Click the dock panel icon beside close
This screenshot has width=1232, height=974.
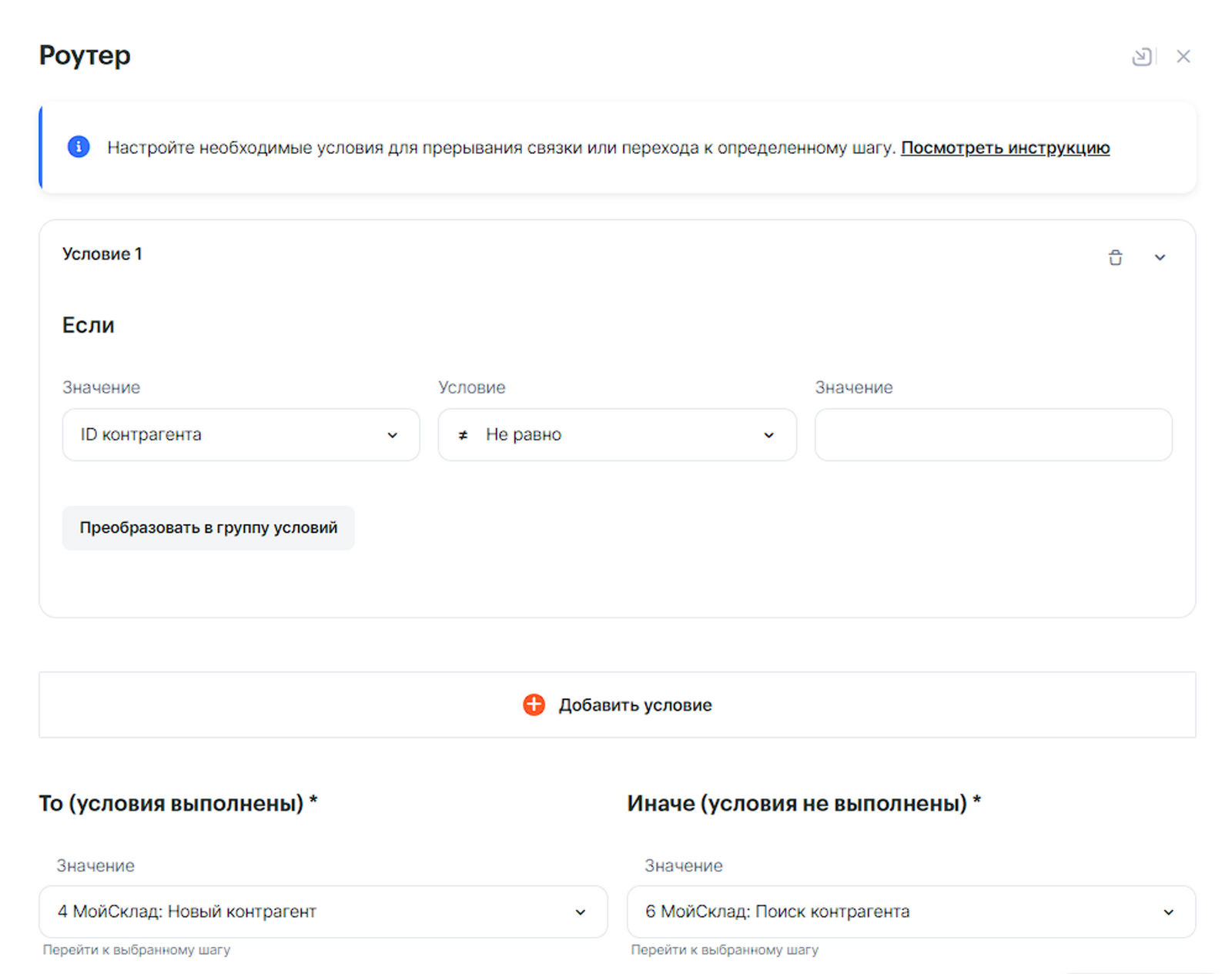click(x=1142, y=56)
